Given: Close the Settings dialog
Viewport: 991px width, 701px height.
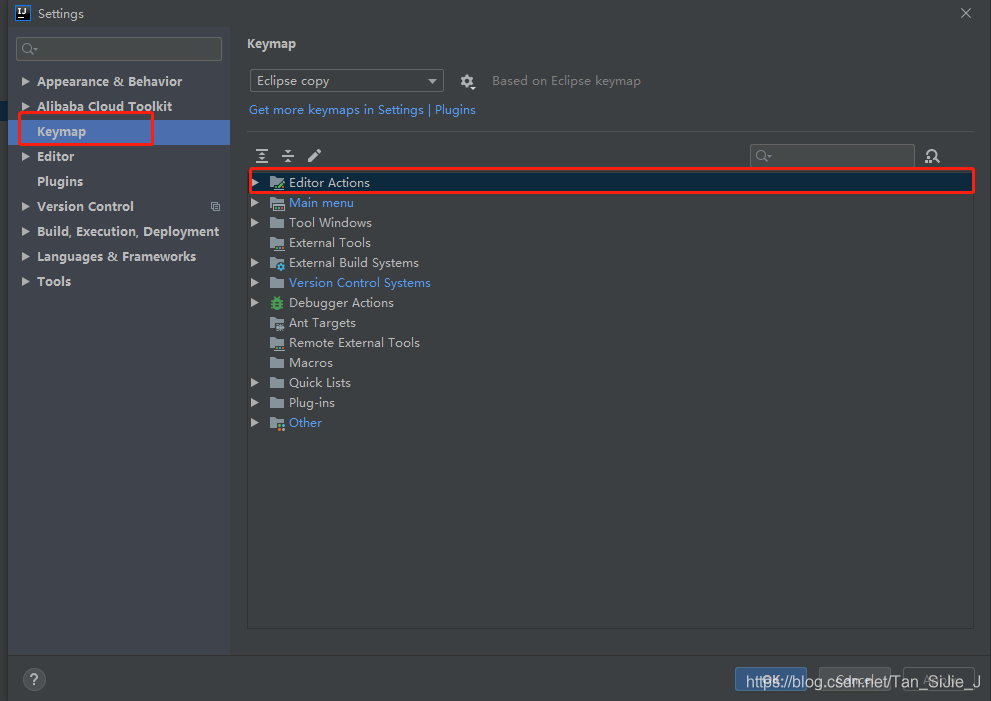Looking at the screenshot, I should (x=966, y=13).
